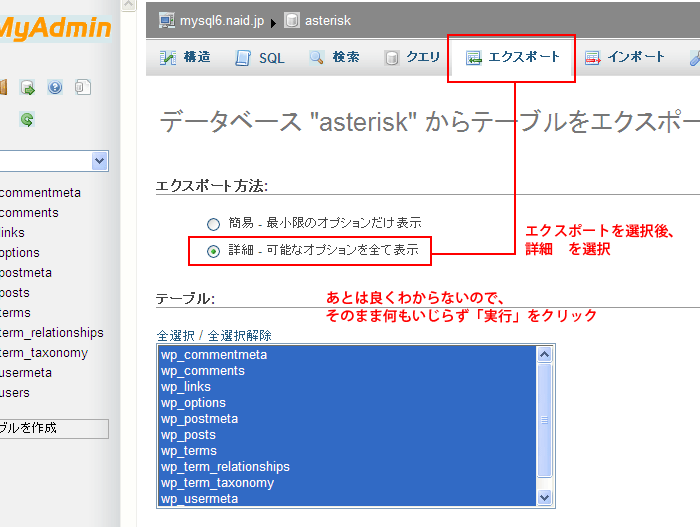Screen dimensions: 700x527
Task: Click the 全選択 select all link
Action: click(x=176, y=335)
